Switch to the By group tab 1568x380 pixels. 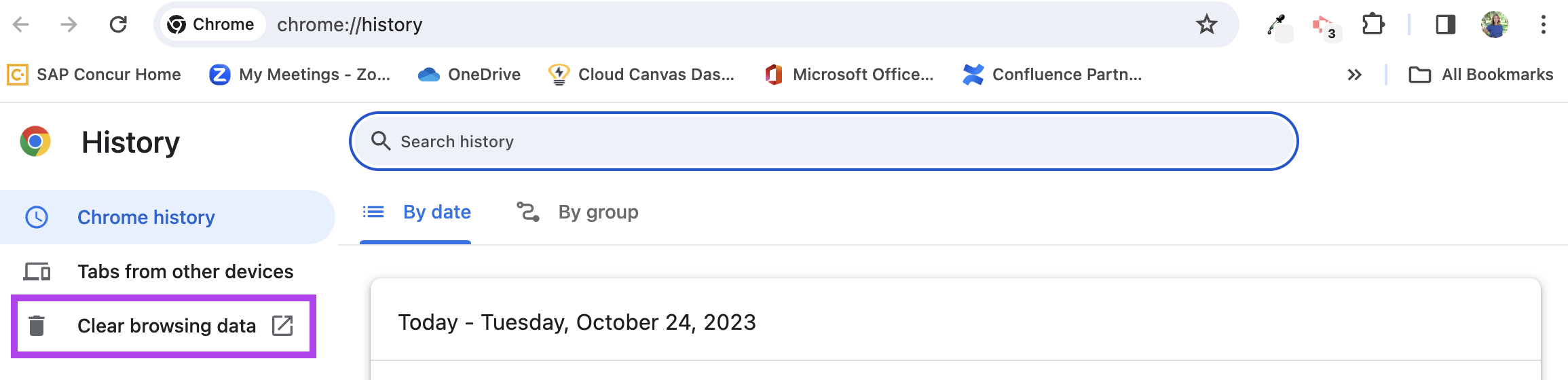[x=578, y=212]
